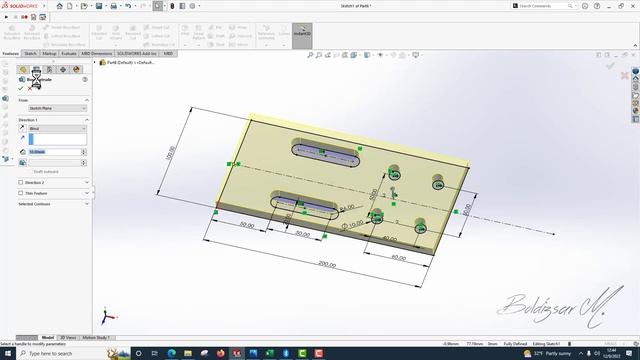Cancel Boss-Extrude with the red X

pos(30,89)
